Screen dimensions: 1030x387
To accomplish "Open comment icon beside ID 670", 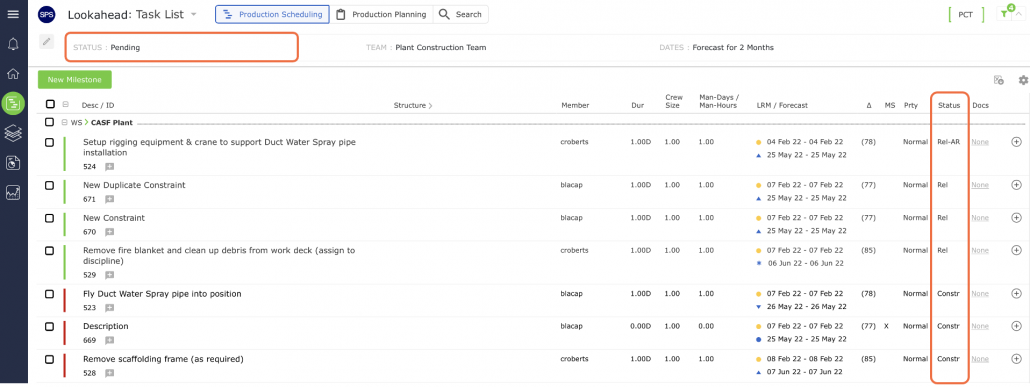I will 110,232.
